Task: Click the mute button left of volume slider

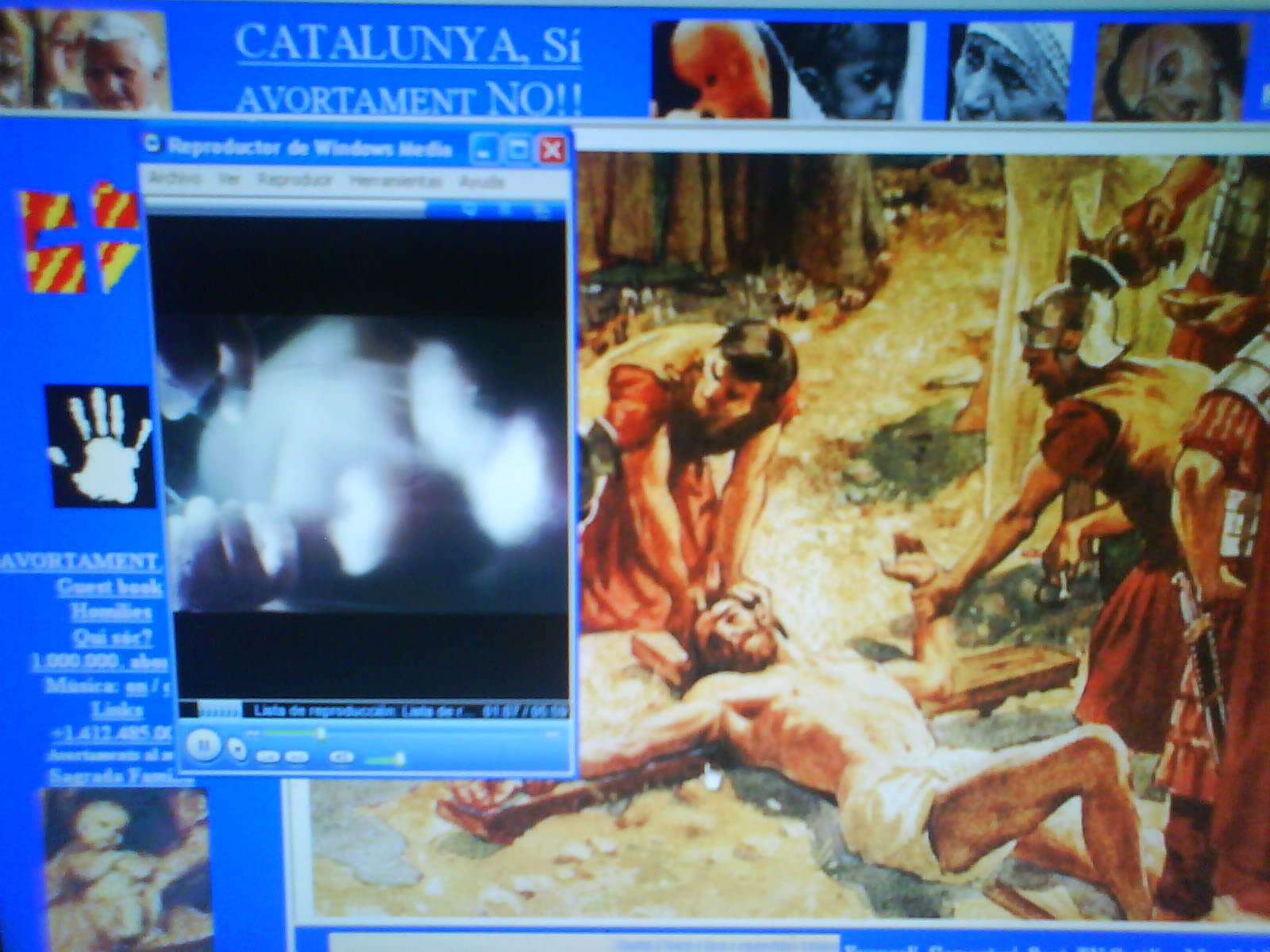Action: click(341, 757)
